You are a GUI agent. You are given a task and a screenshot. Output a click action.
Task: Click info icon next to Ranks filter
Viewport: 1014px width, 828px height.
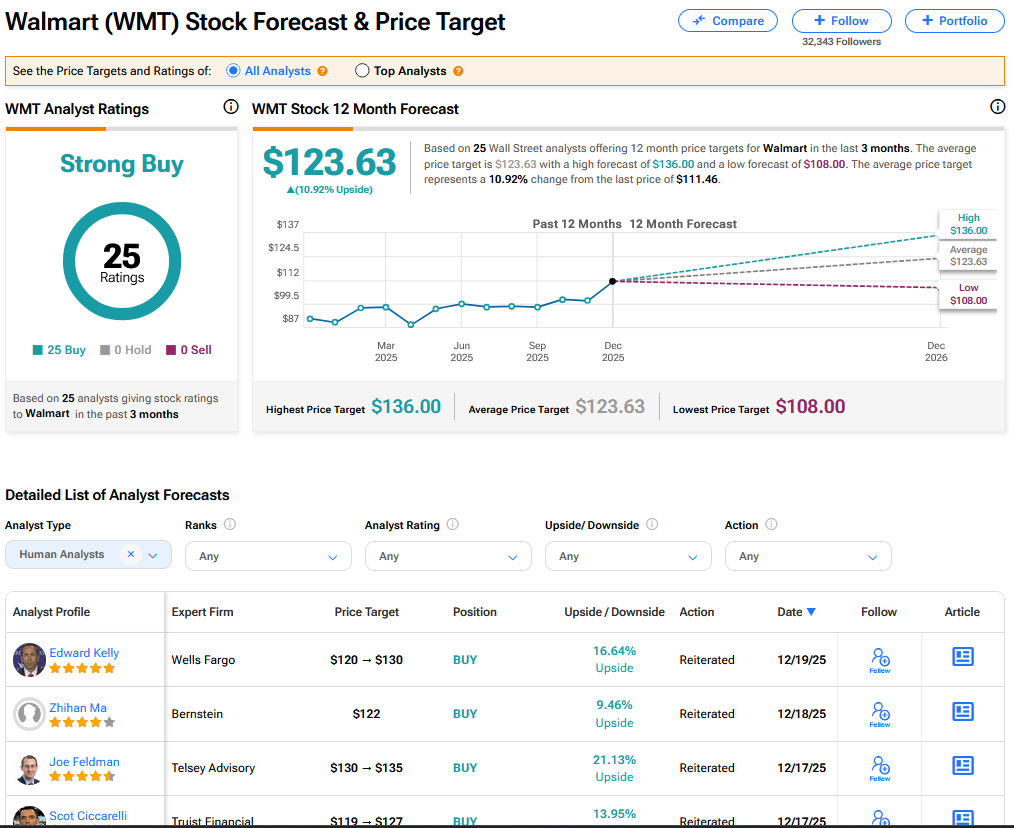[x=230, y=525]
